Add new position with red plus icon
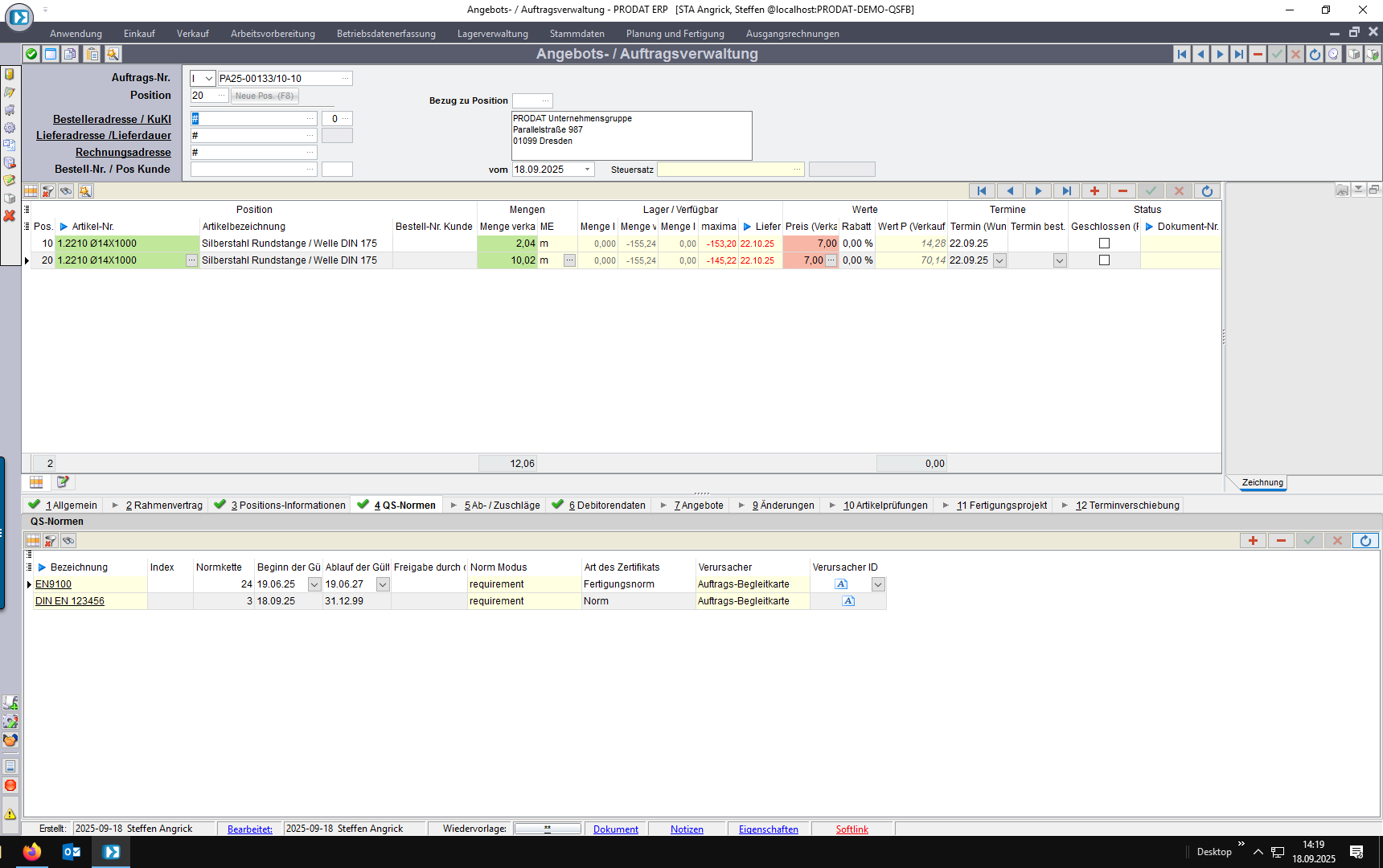 [1094, 191]
